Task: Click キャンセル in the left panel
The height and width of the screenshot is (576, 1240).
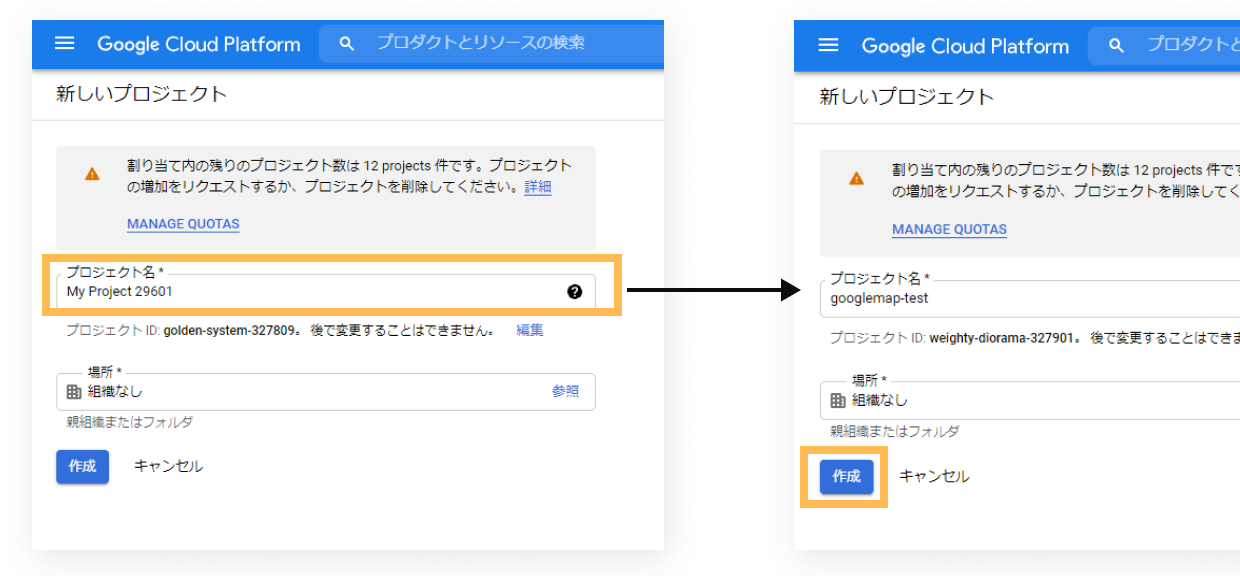Action: coord(168,466)
